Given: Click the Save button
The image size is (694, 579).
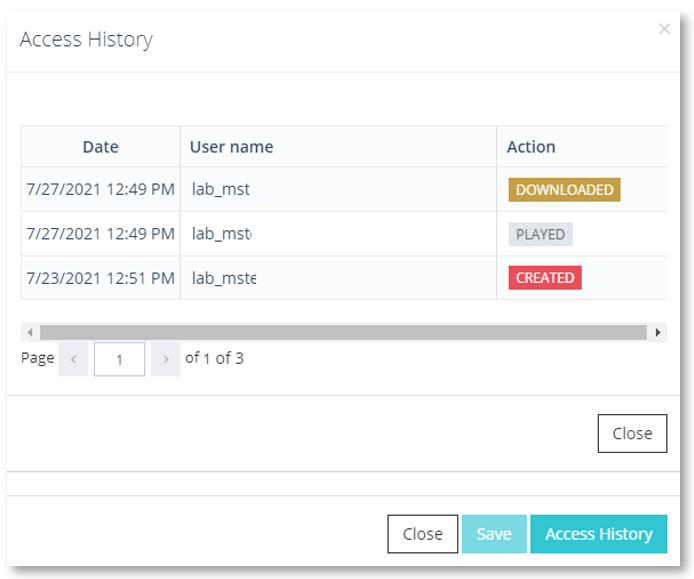Looking at the screenshot, I should (x=494, y=534).
